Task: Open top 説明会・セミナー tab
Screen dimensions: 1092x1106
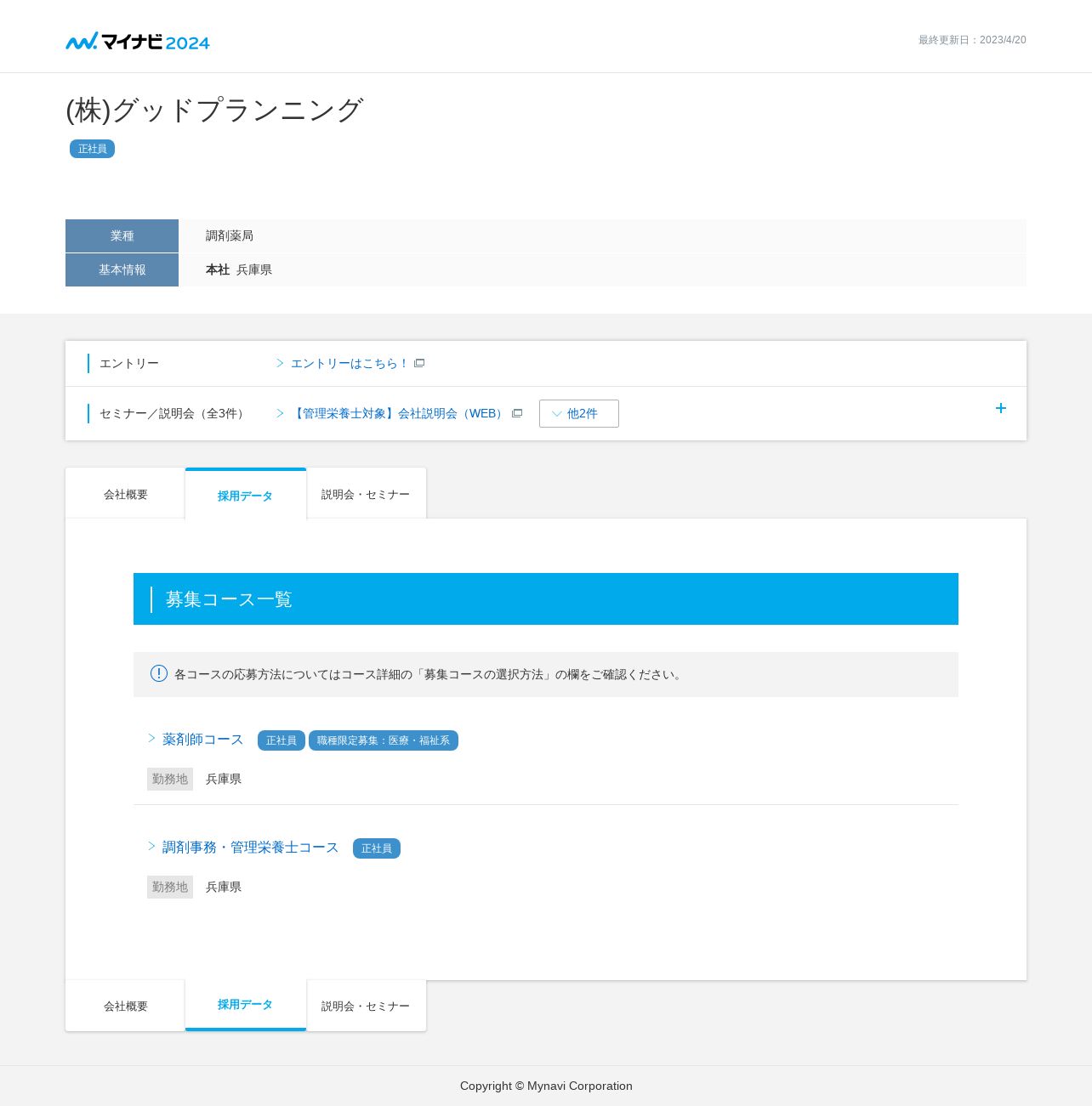Action: pos(367,494)
